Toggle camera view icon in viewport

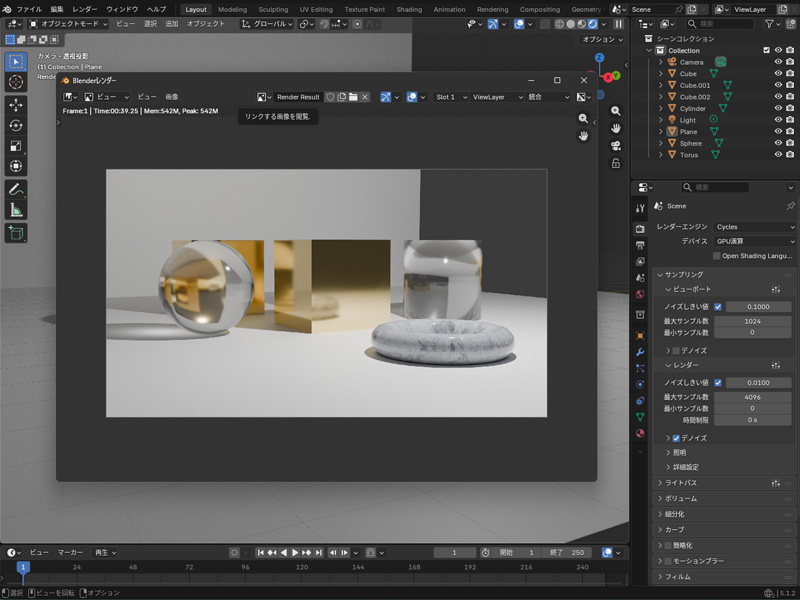pyautogui.click(x=616, y=146)
